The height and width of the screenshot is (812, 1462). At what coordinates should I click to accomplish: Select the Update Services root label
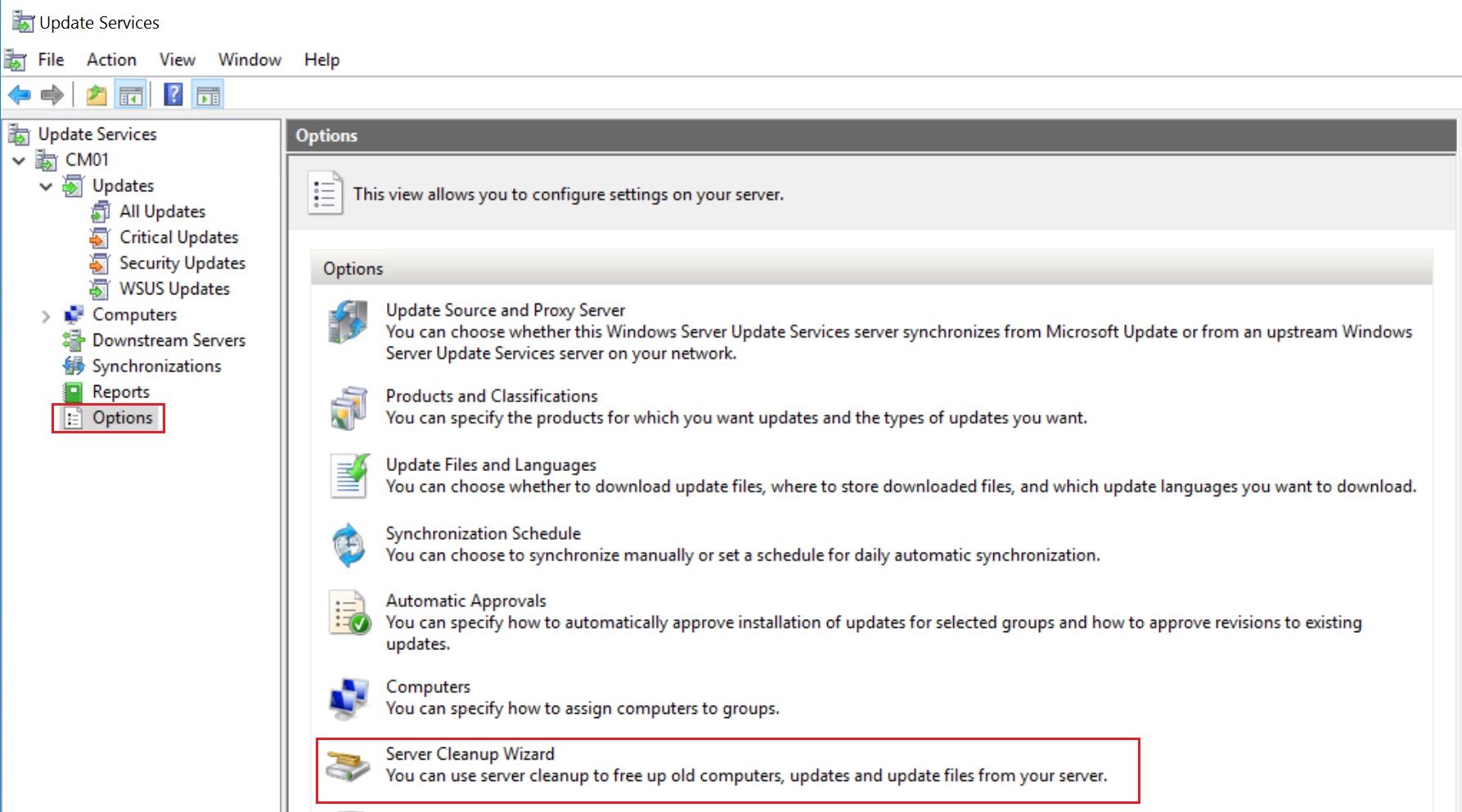click(97, 134)
